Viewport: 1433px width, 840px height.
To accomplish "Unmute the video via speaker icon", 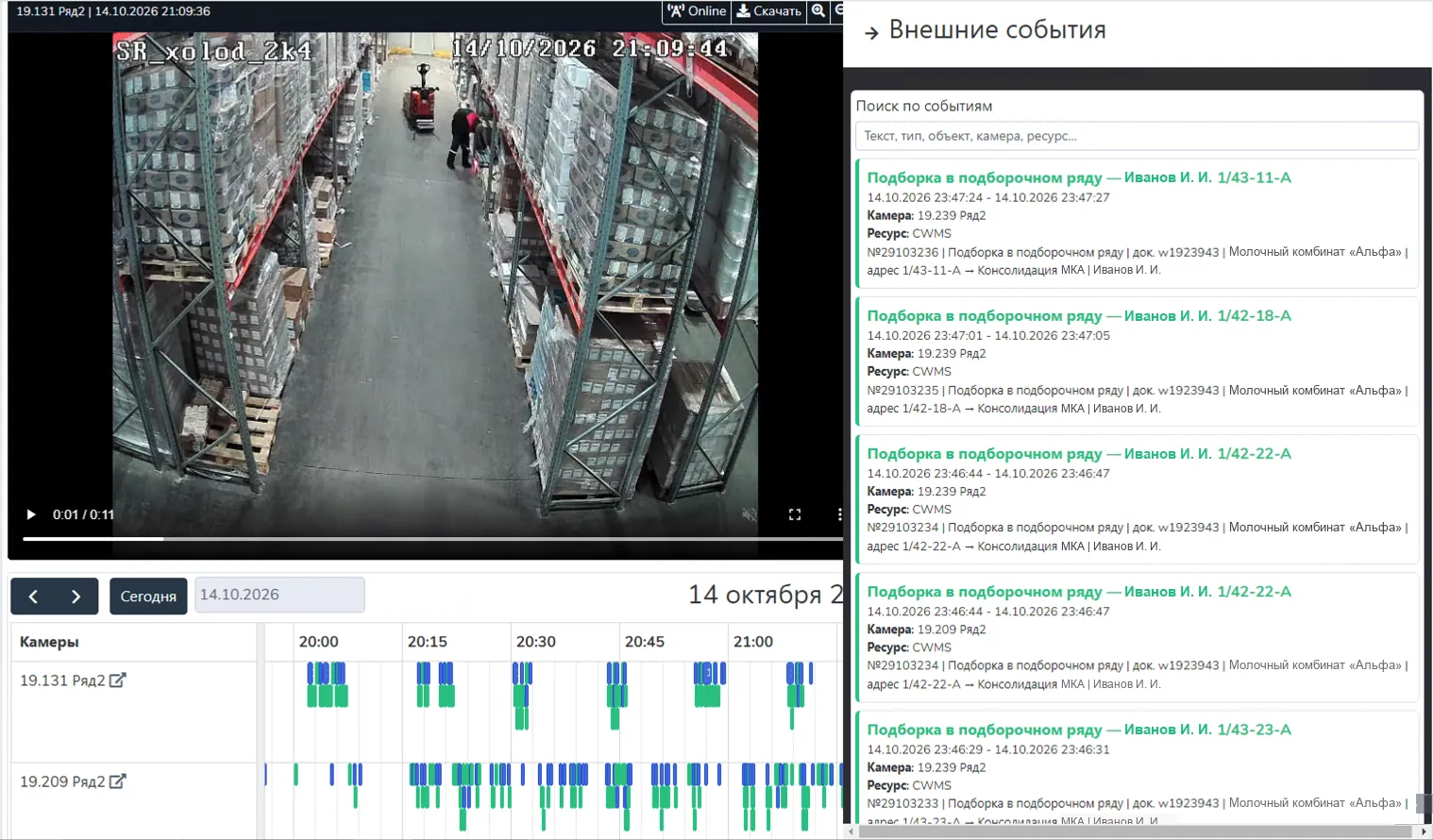I will point(750,514).
